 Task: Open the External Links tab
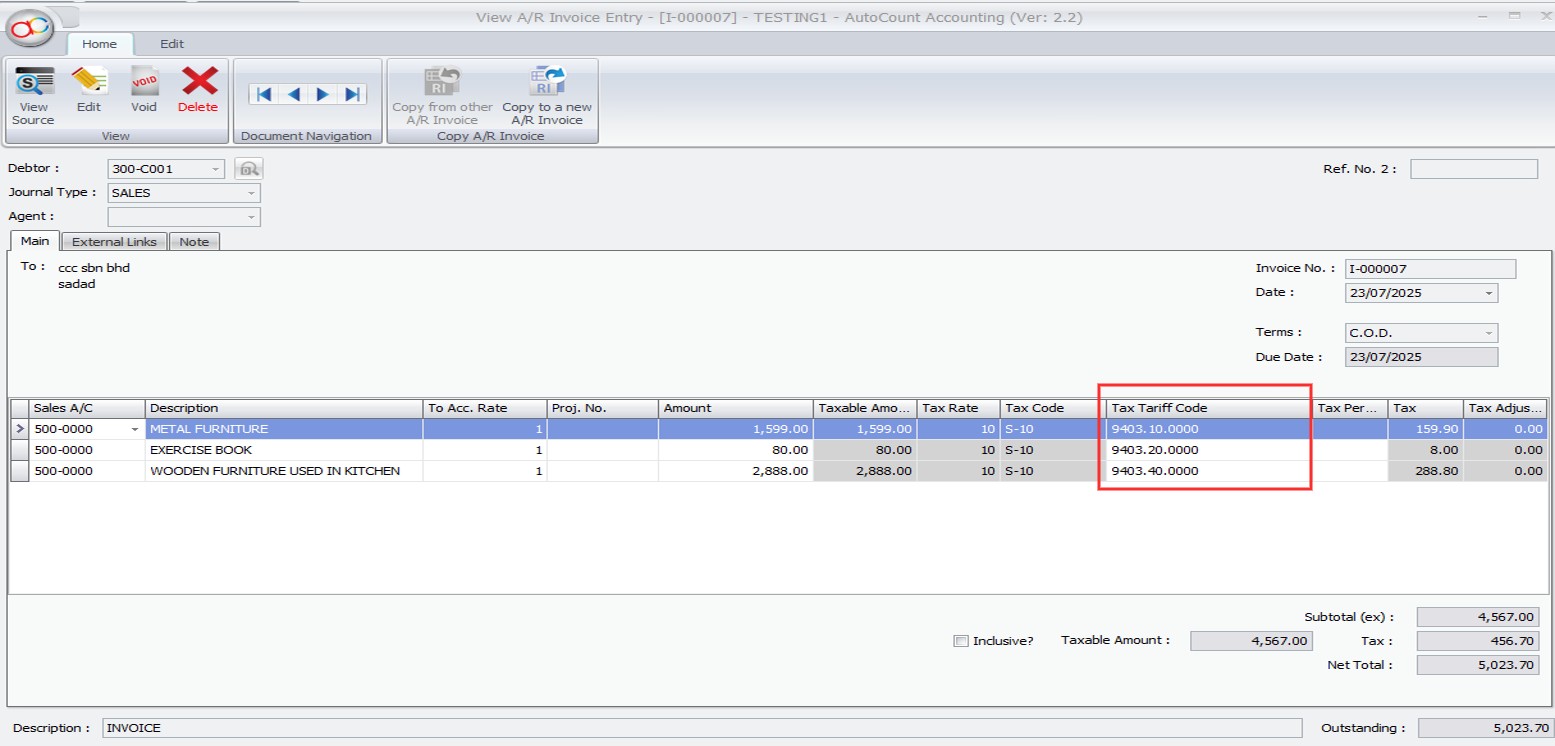(x=114, y=242)
